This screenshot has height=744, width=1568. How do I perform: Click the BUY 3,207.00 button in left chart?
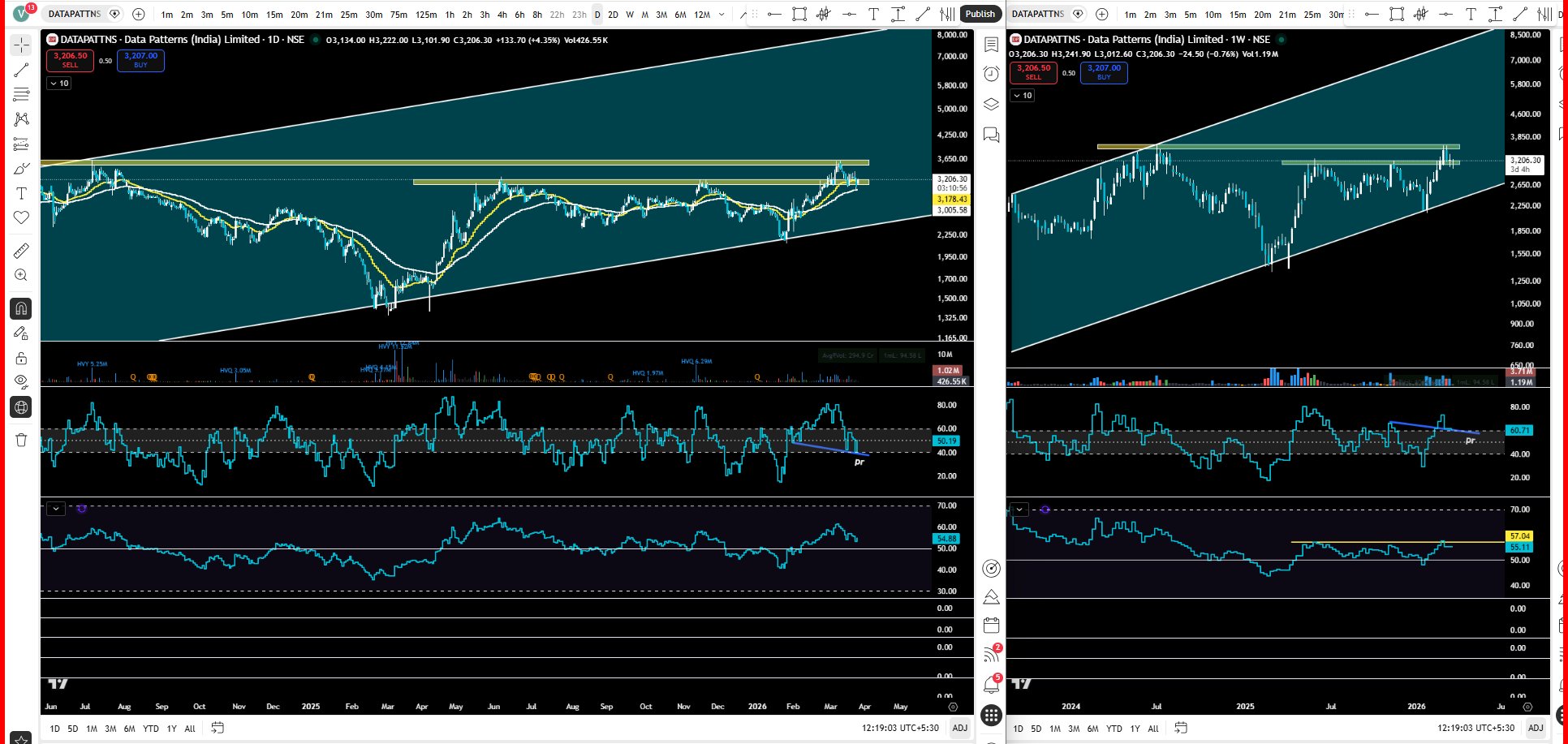pos(140,60)
